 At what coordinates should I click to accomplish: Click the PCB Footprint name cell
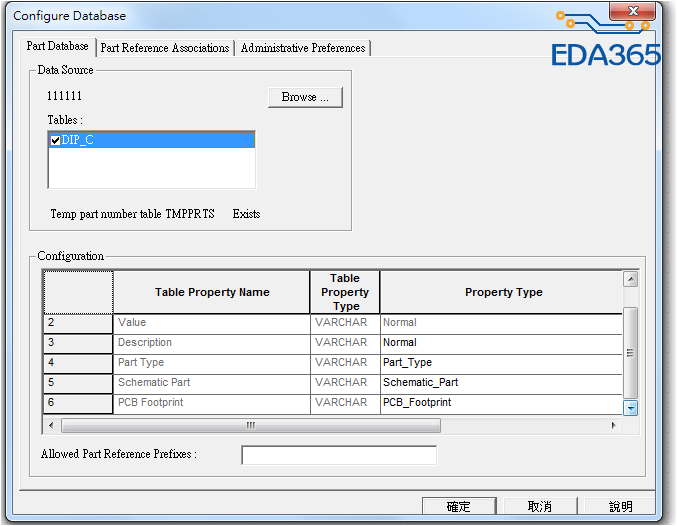(x=212, y=403)
